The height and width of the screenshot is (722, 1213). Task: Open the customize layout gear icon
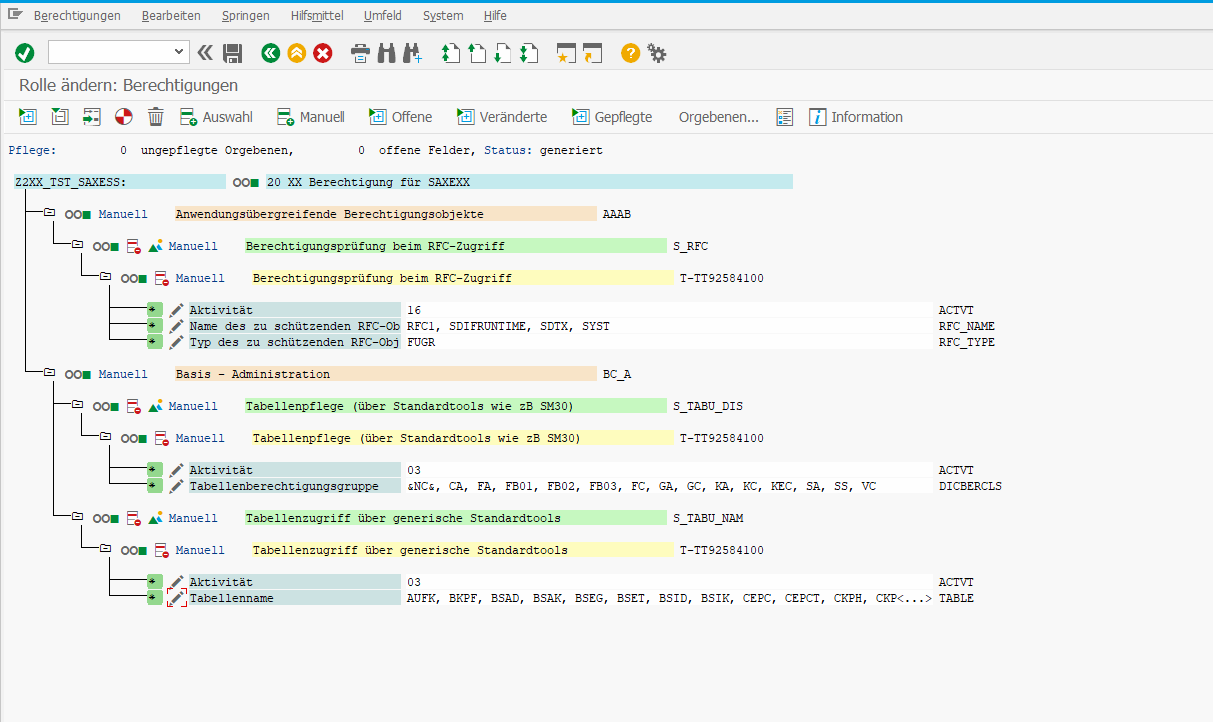pos(657,53)
